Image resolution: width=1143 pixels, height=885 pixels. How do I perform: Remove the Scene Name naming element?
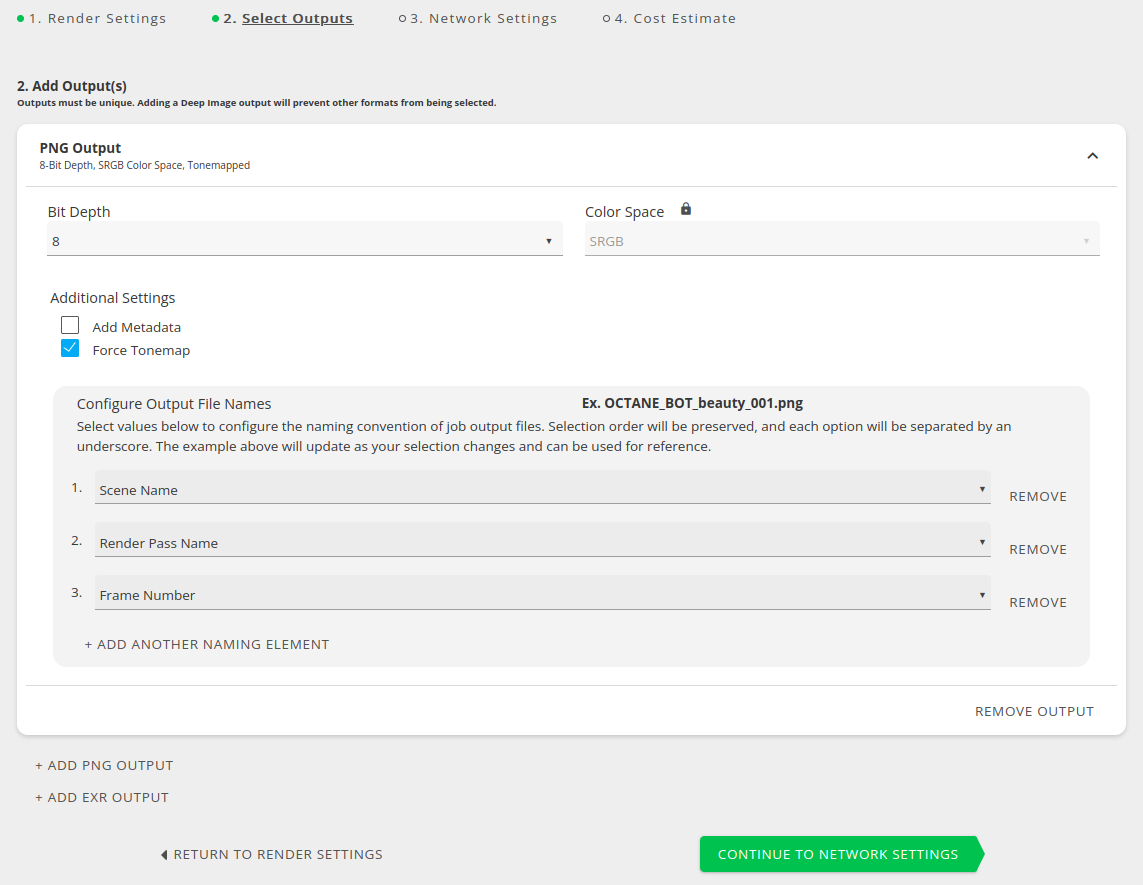click(1037, 496)
